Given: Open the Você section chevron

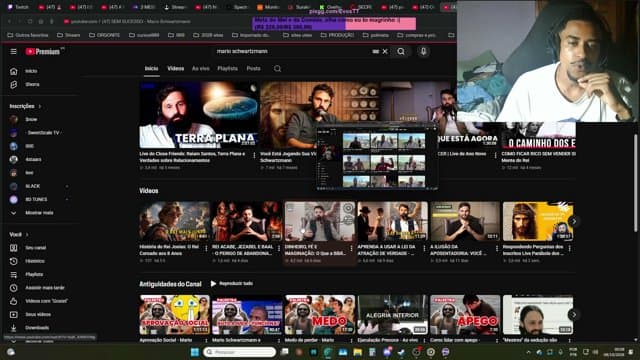Looking at the screenshot, I should coord(27,235).
